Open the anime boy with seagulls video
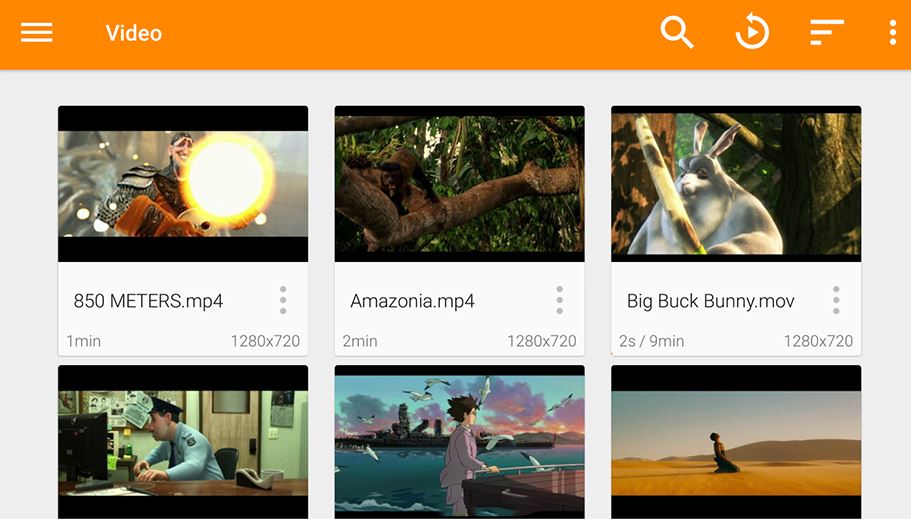 coord(460,442)
